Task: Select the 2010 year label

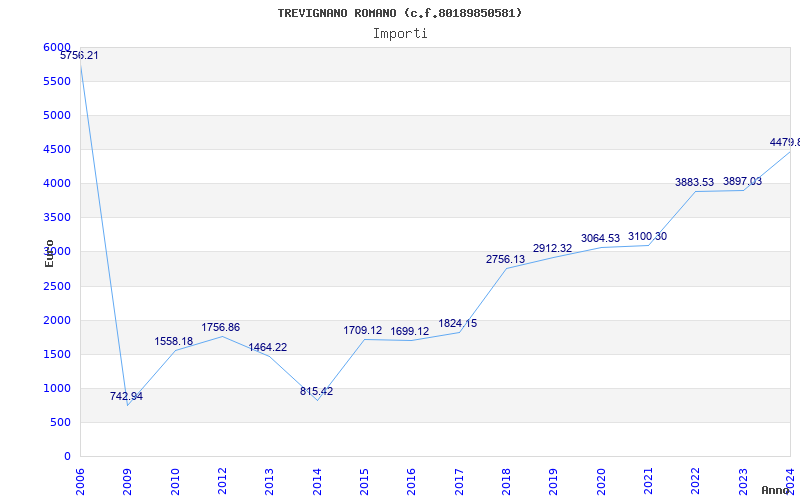Action: (x=175, y=482)
